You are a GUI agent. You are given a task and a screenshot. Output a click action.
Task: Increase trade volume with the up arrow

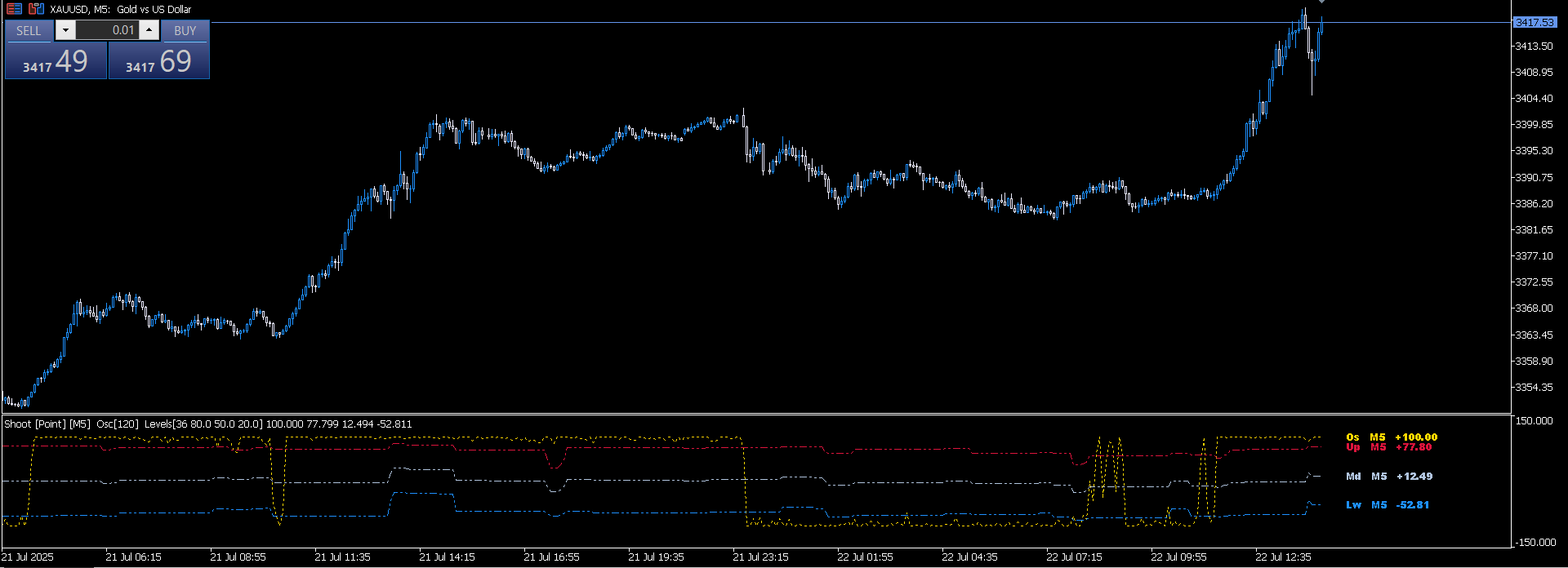[149, 30]
